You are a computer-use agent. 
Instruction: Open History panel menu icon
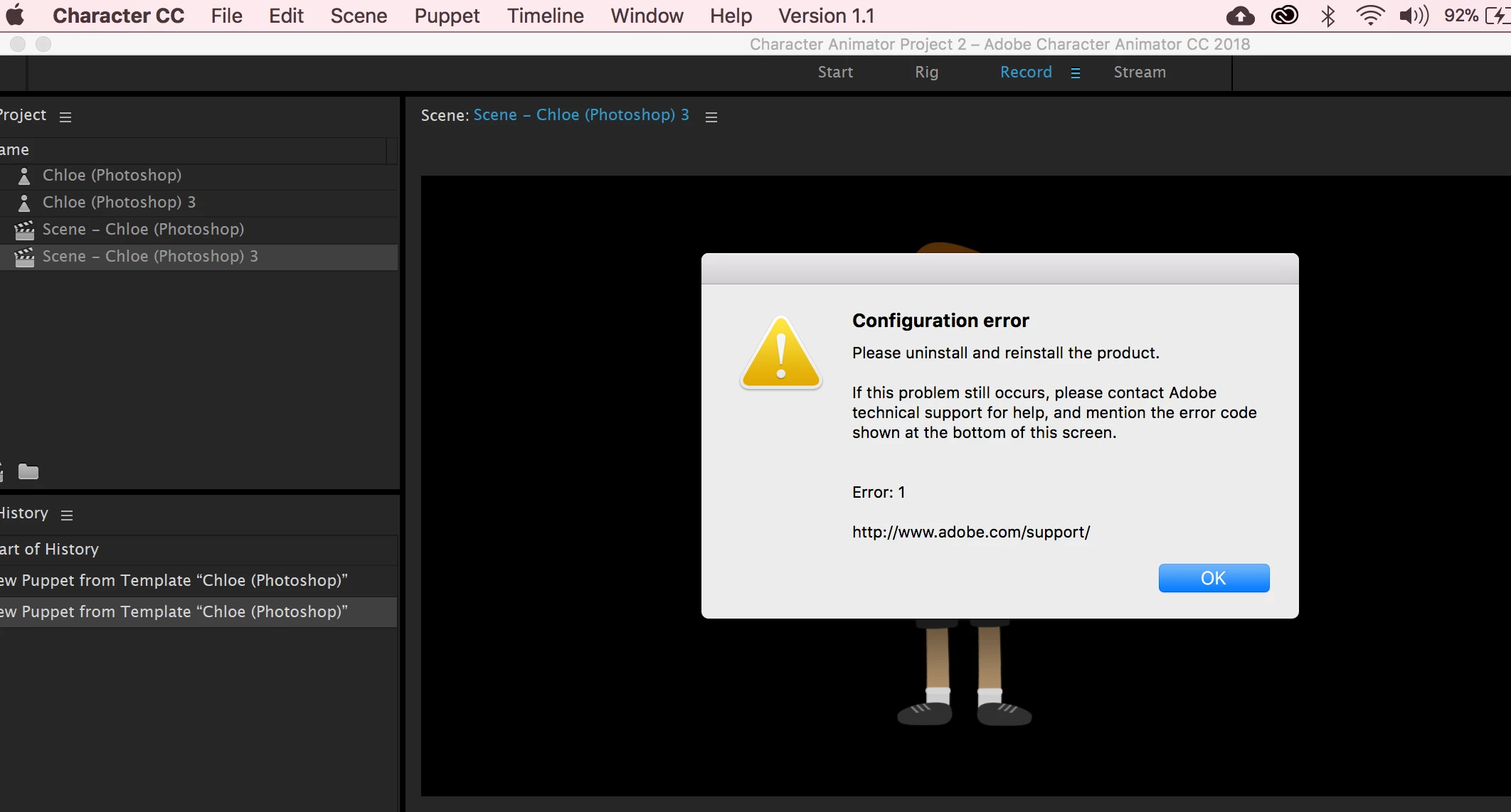tap(67, 515)
